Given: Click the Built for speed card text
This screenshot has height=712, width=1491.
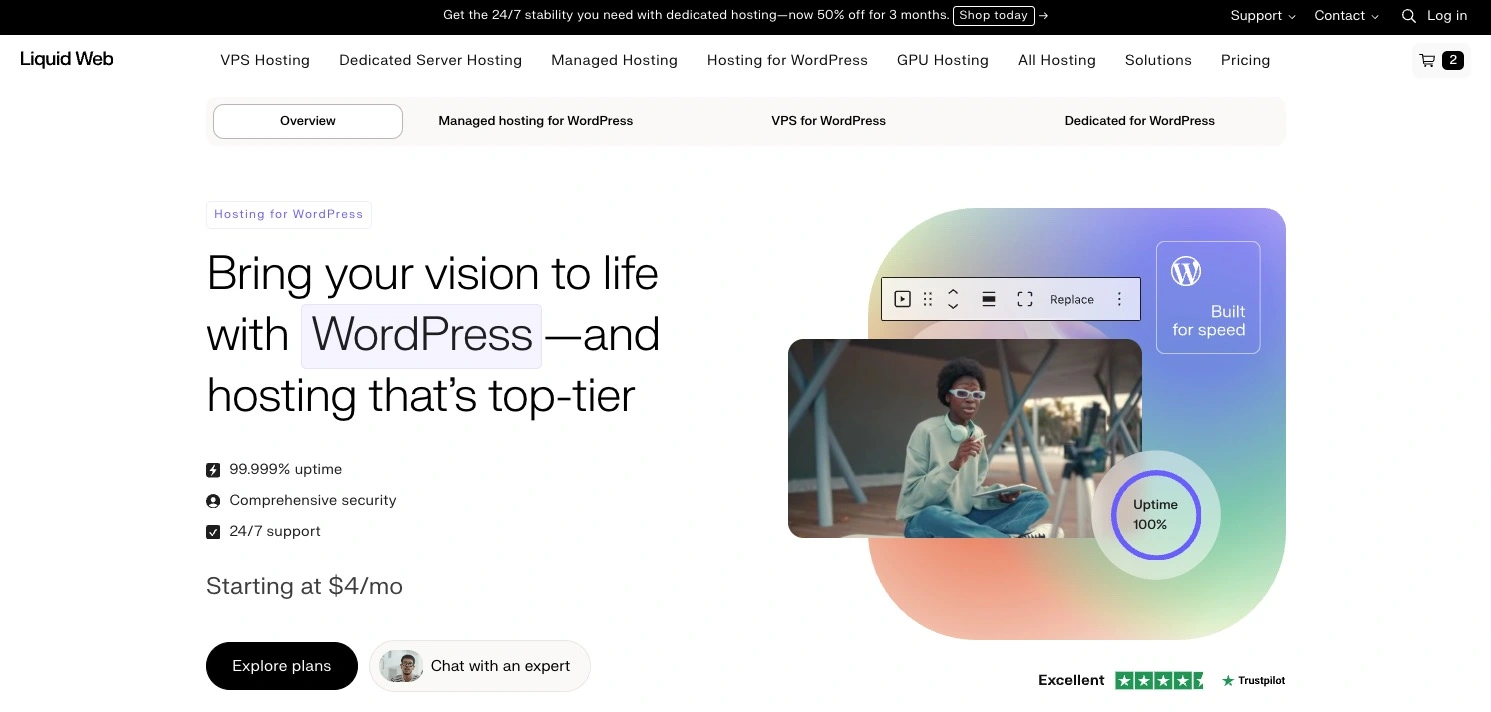Looking at the screenshot, I should (x=1209, y=321).
